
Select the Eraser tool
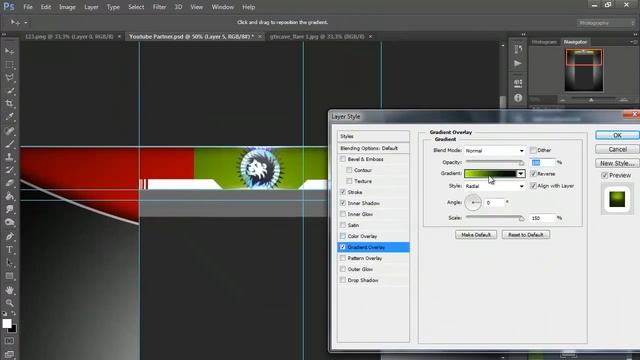pyautogui.click(x=9, y=183)
